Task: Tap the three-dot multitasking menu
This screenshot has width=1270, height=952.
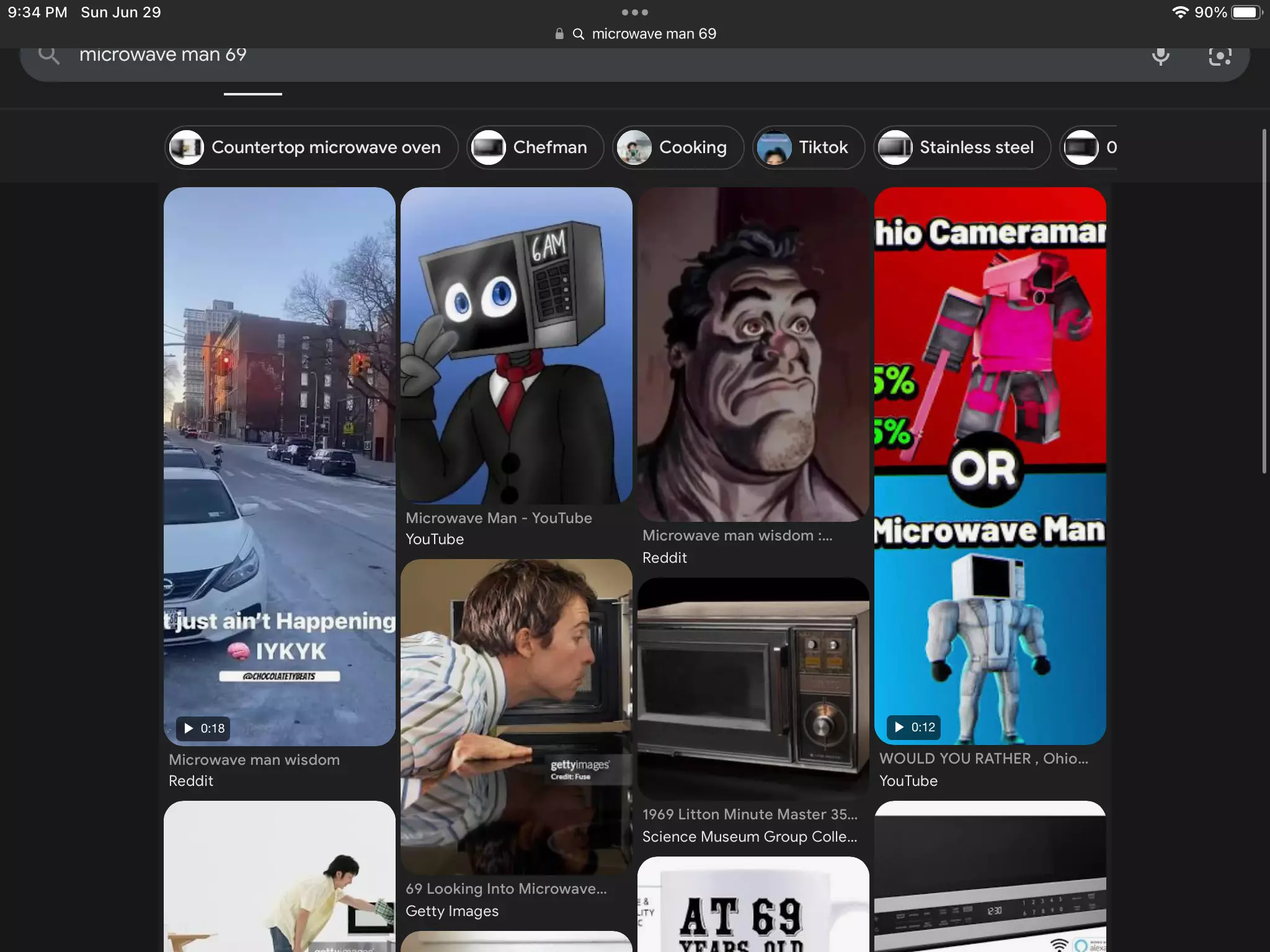Action: click(634, 12)
